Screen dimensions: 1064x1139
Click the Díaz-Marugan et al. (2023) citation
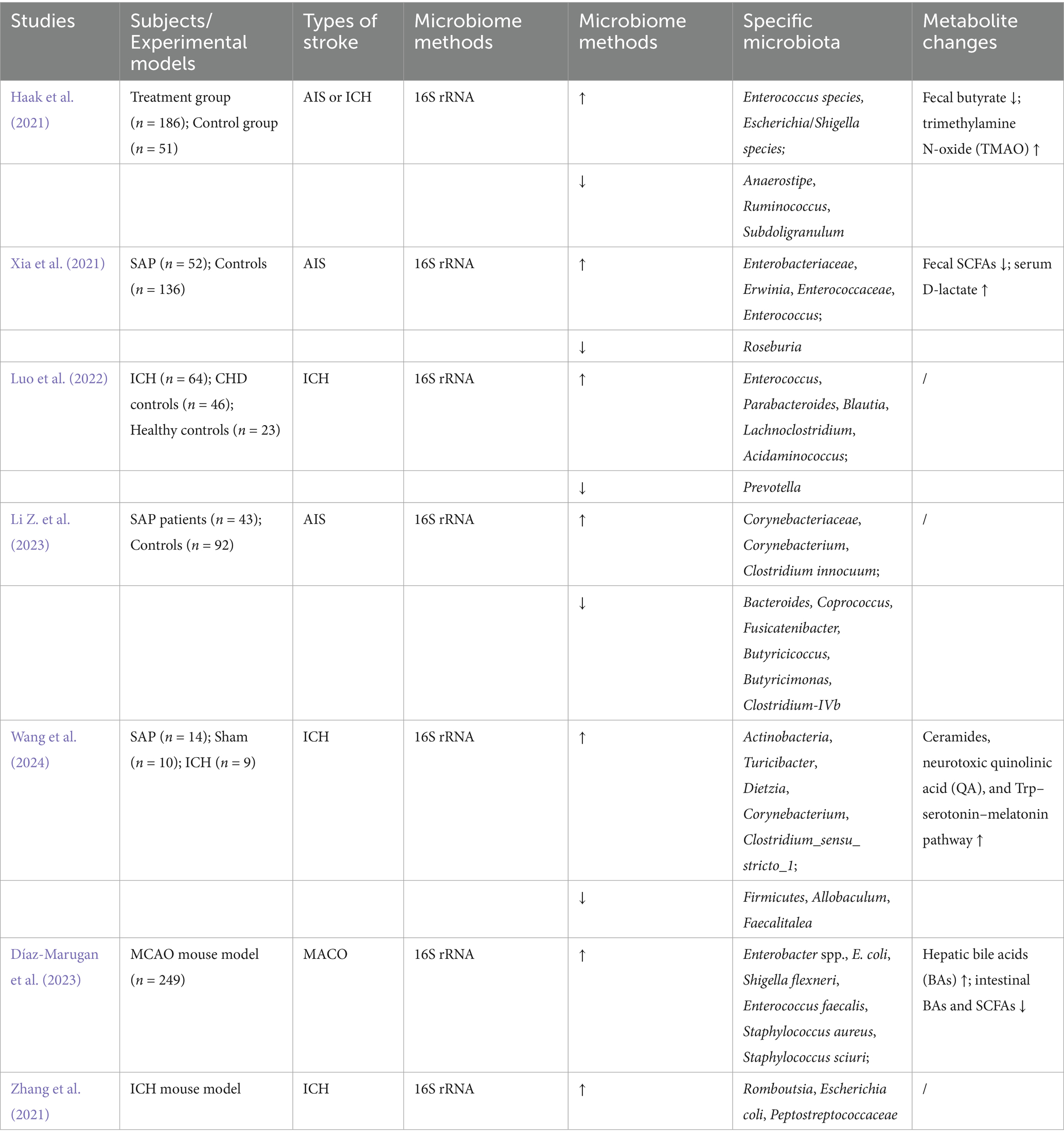[x=54, y=967]
